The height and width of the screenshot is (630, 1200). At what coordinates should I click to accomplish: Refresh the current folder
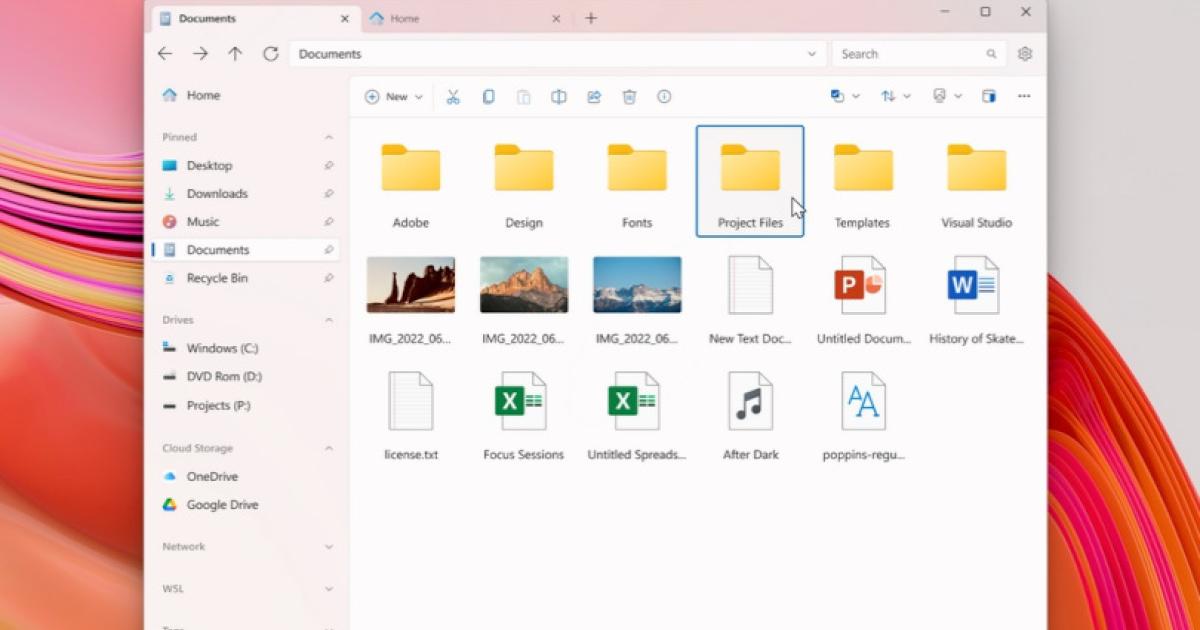click(x=270, y=54)
